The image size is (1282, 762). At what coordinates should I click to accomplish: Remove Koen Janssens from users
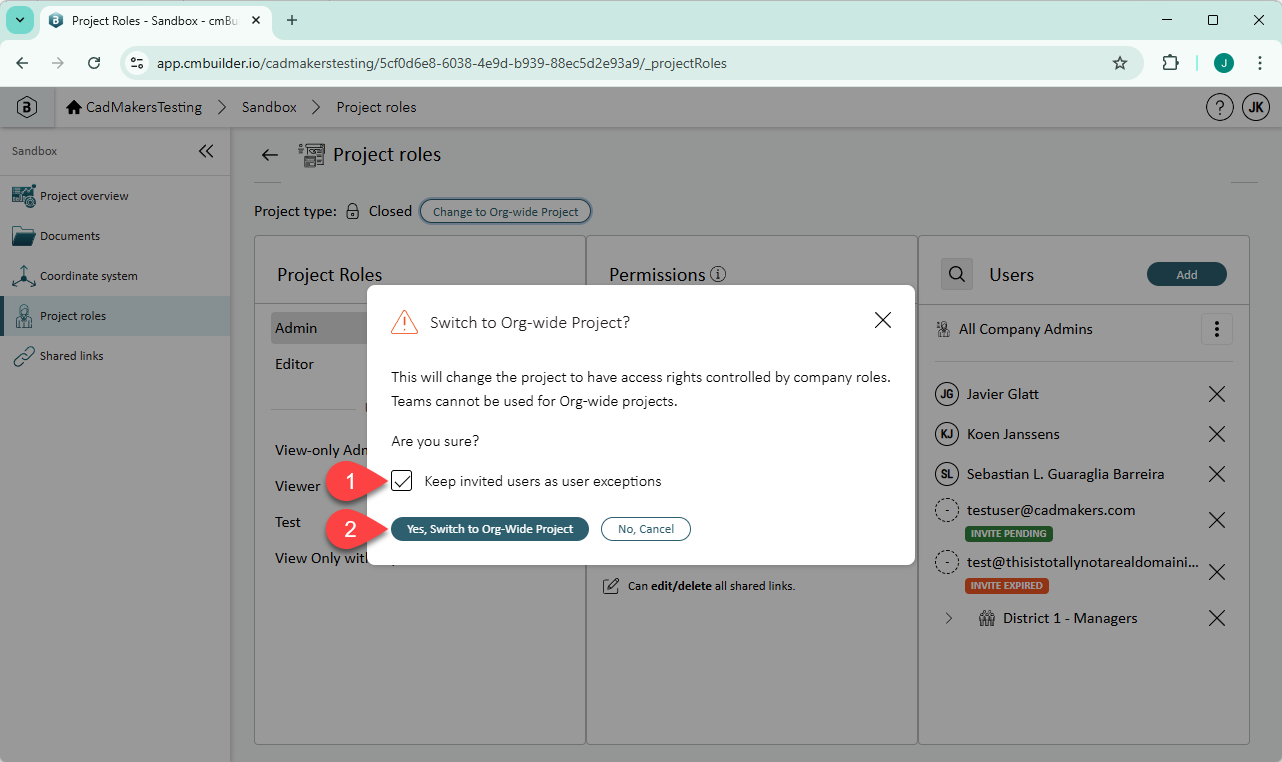point(1216,434)
